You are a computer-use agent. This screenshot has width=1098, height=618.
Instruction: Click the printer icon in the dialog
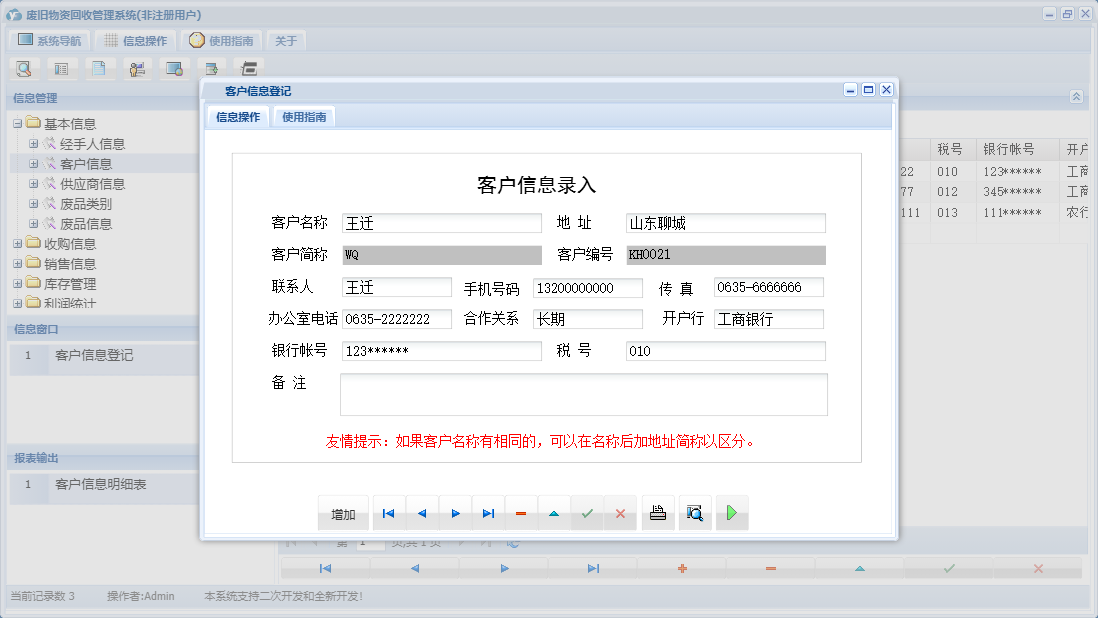click(657, 512)
